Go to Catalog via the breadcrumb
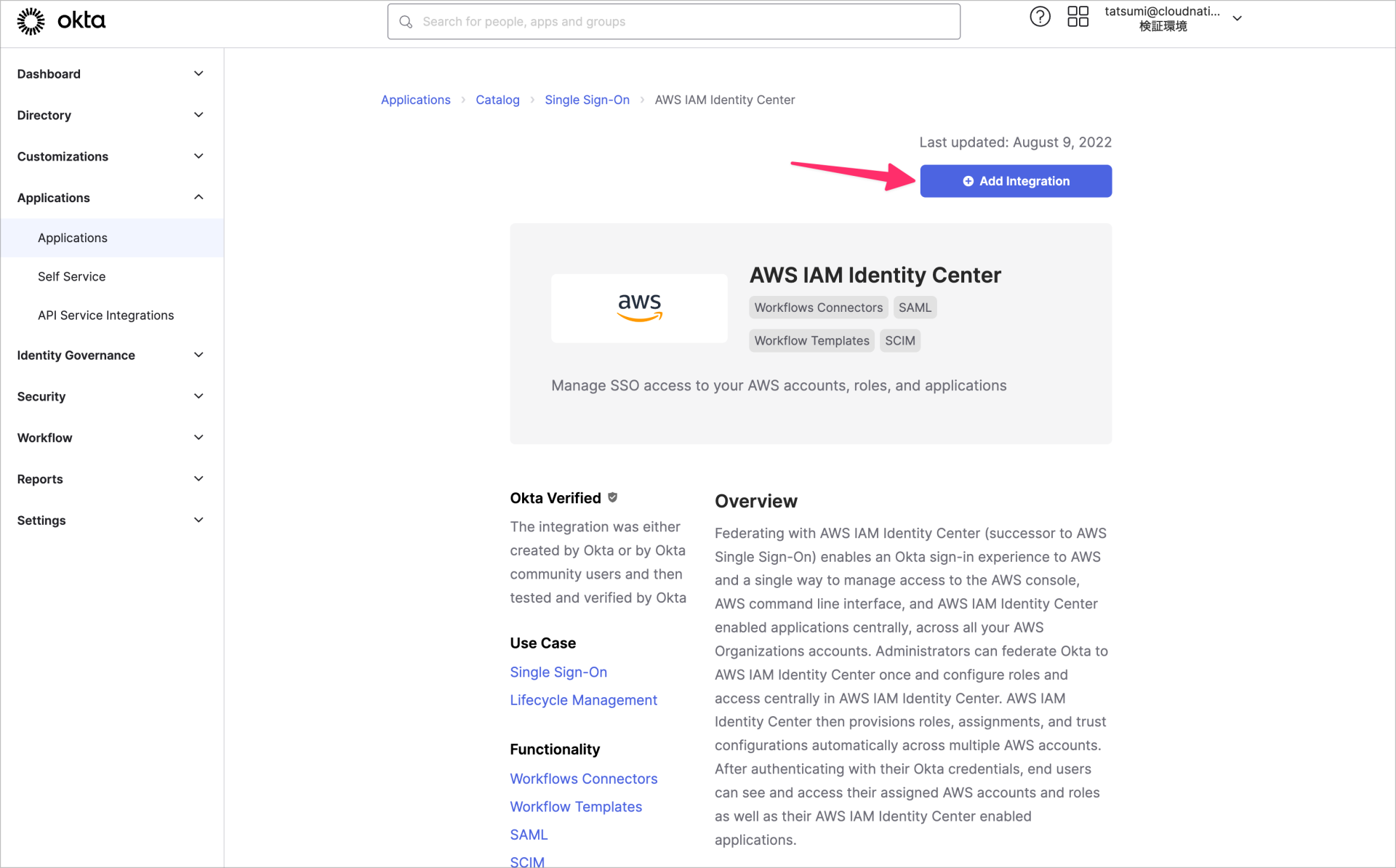Image resolution: width=1396 pixels, height=868 pixels. [497, 100]
